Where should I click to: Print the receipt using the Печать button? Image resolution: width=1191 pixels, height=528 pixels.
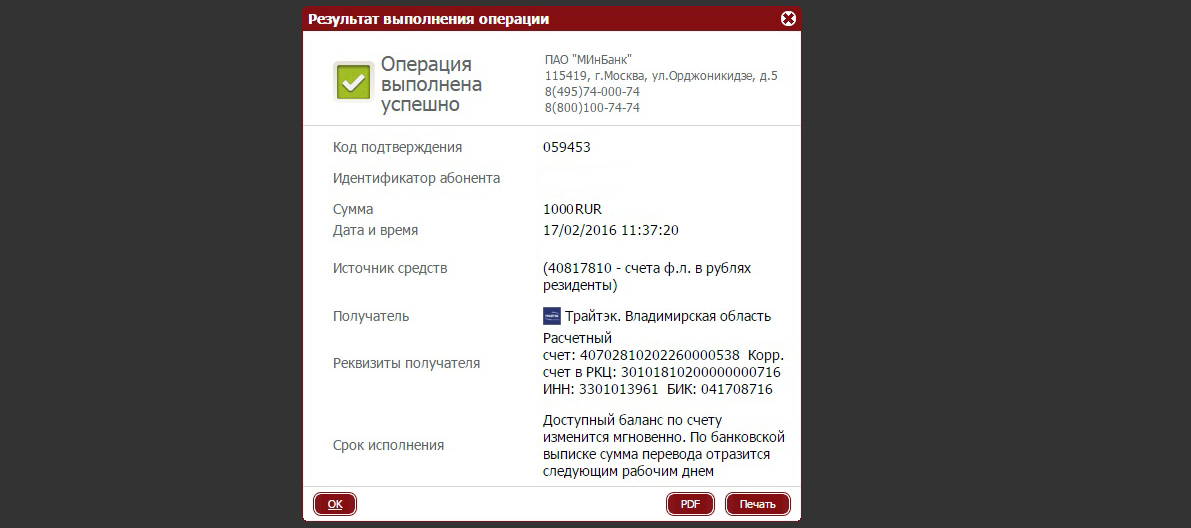coord(757,504)
